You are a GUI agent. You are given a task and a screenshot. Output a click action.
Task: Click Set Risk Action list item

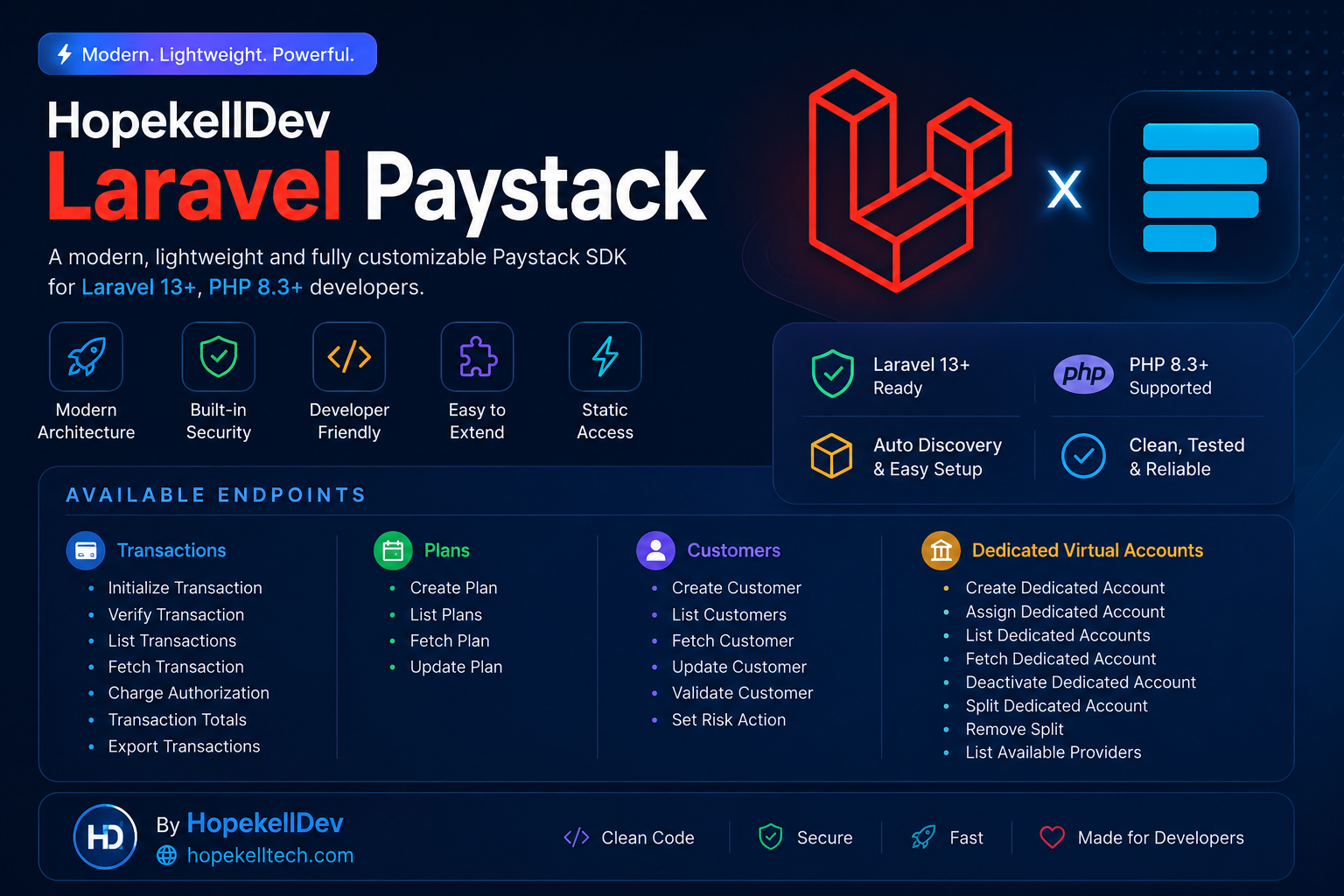point(729,720)
